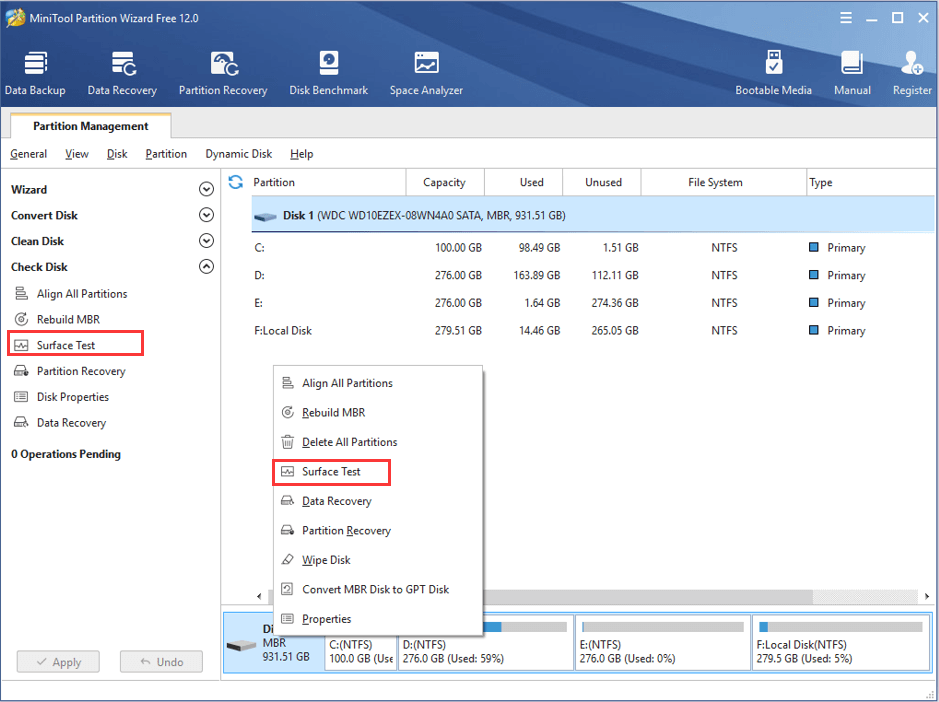Open the Manual

coord(852,73)
